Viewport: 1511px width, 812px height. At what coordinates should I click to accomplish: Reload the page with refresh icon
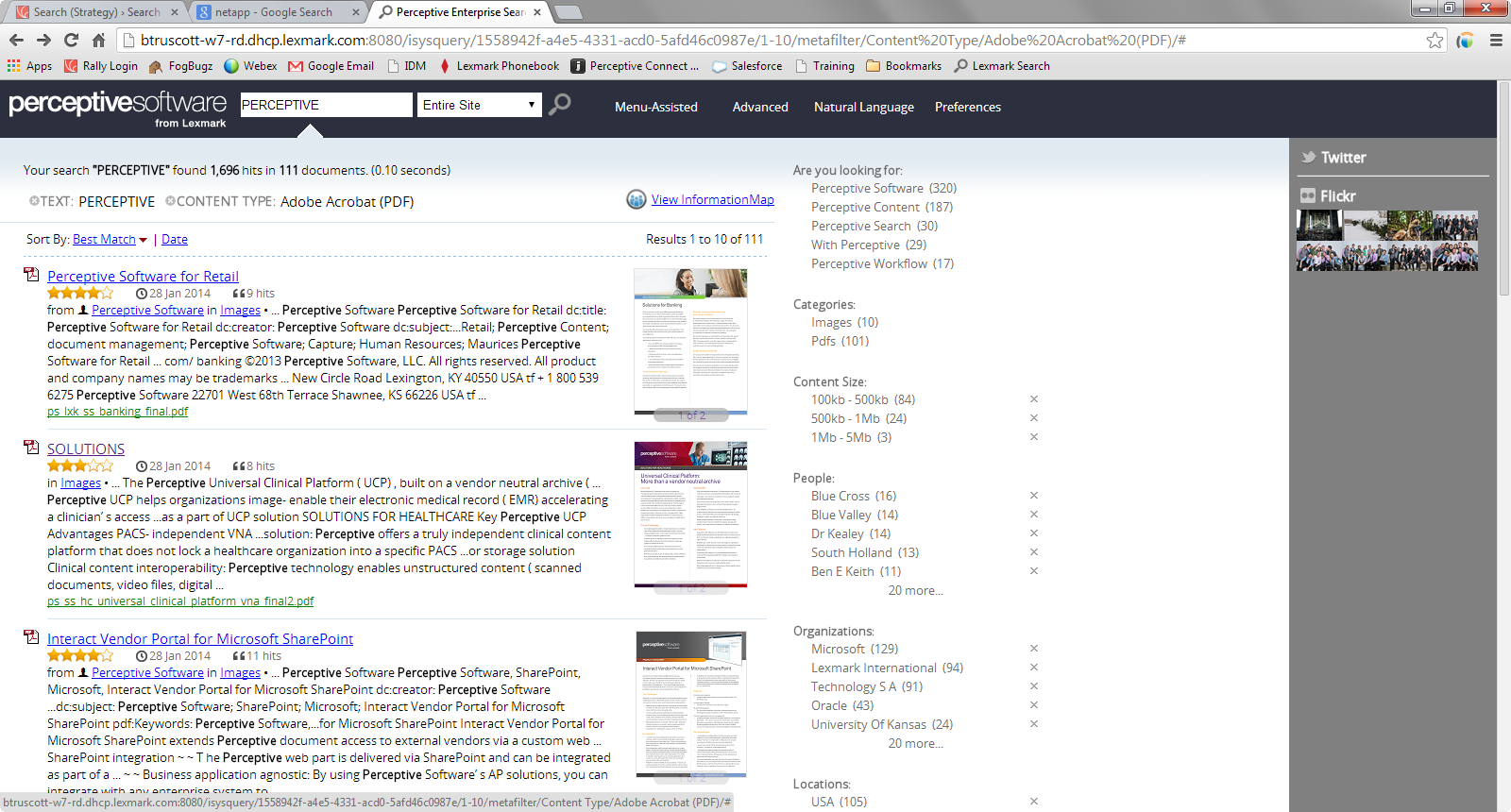71,40
